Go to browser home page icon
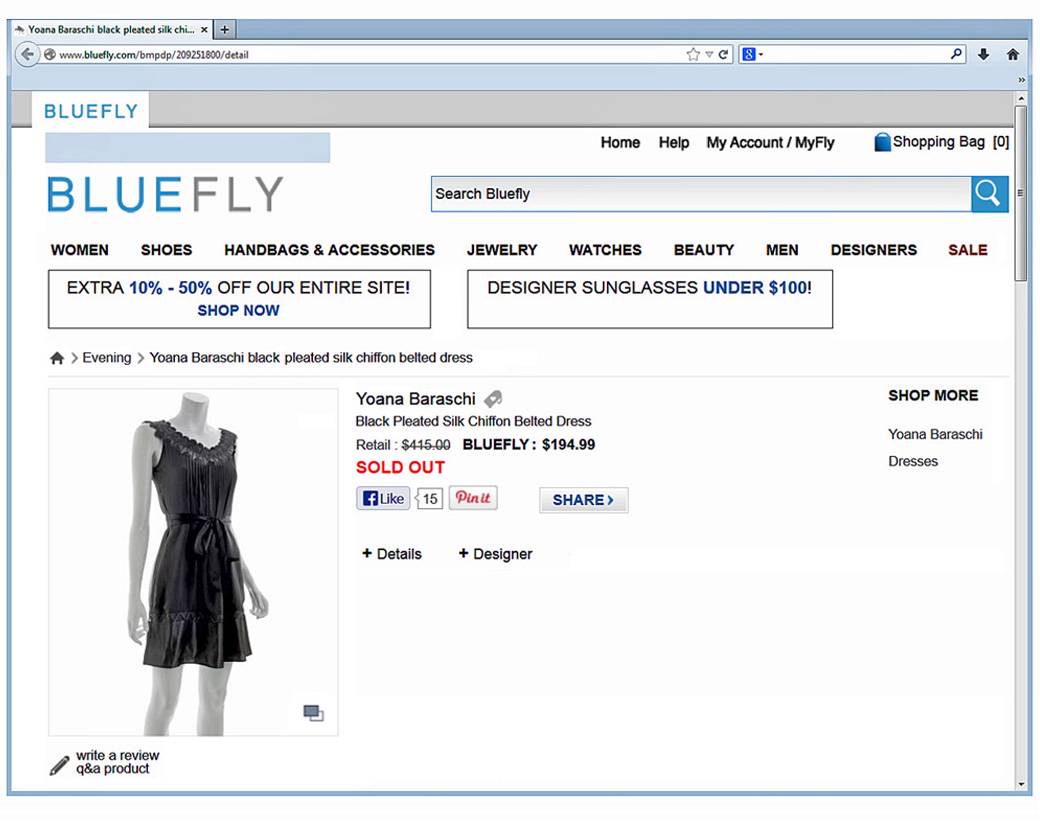The image size is (1040, 827). point(1013,54)
